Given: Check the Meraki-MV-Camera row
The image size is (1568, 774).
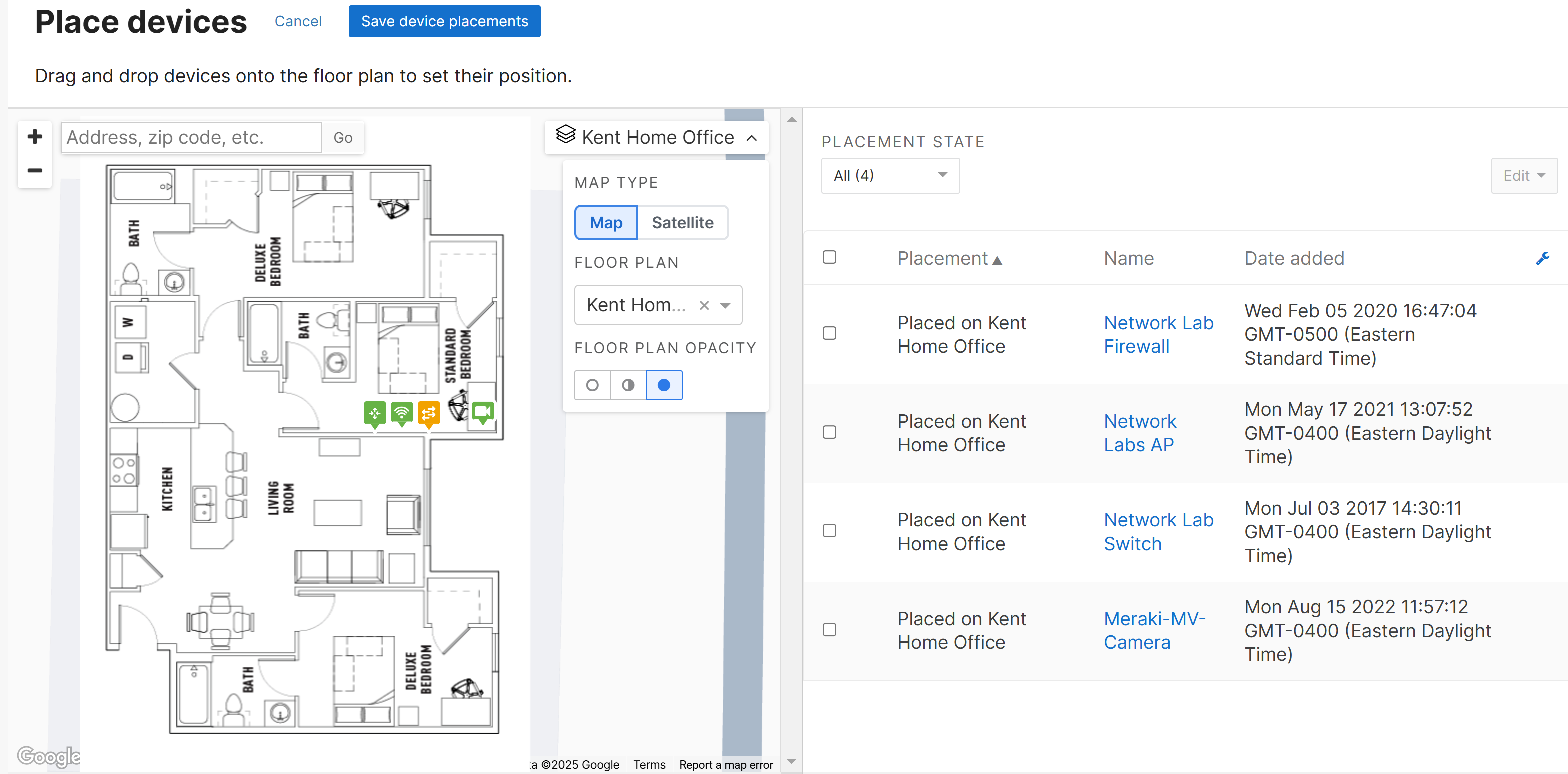Looking at the screenshot, I should coord(830,630).
